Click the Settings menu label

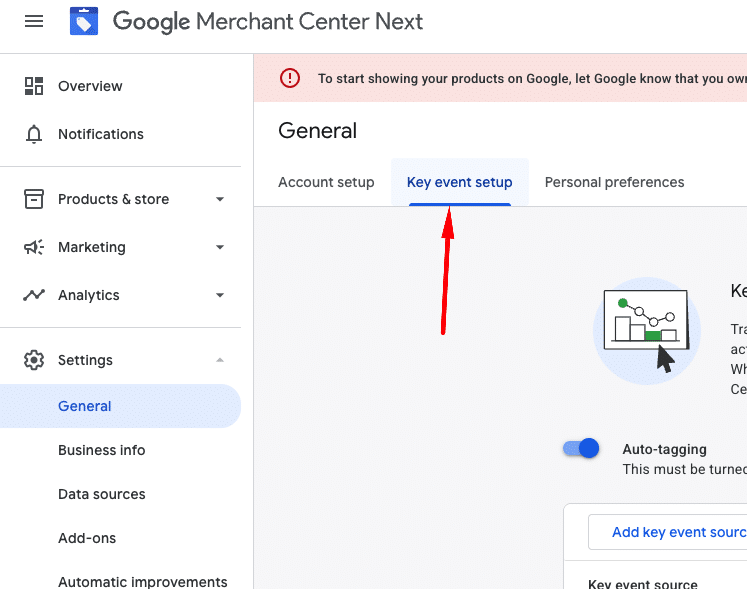(x=85, y=360)
